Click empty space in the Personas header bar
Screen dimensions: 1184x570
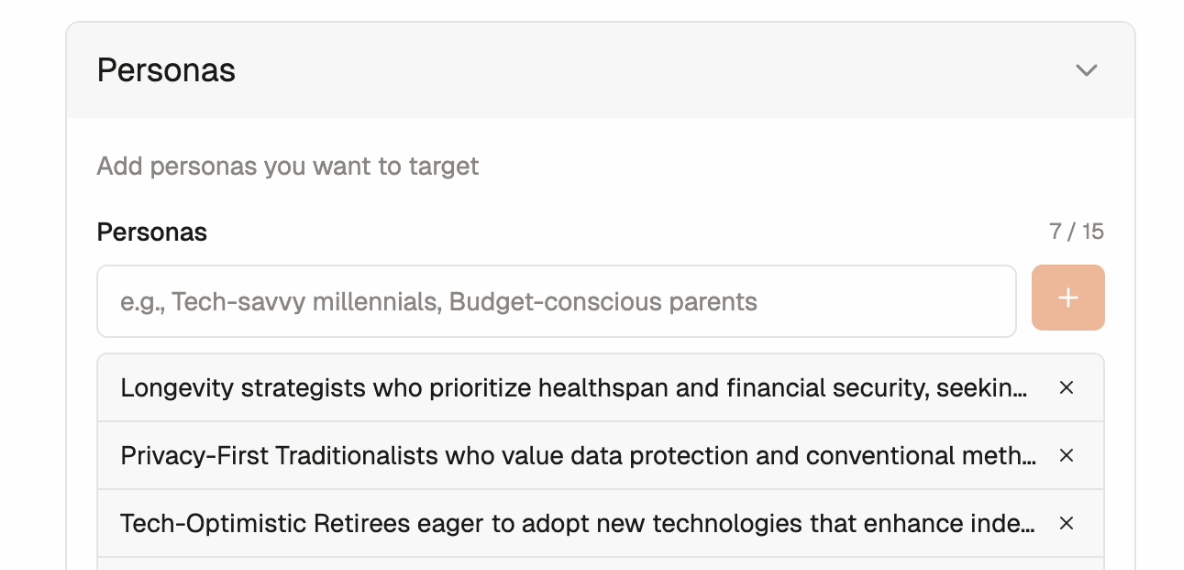click(x=650, y=71)
